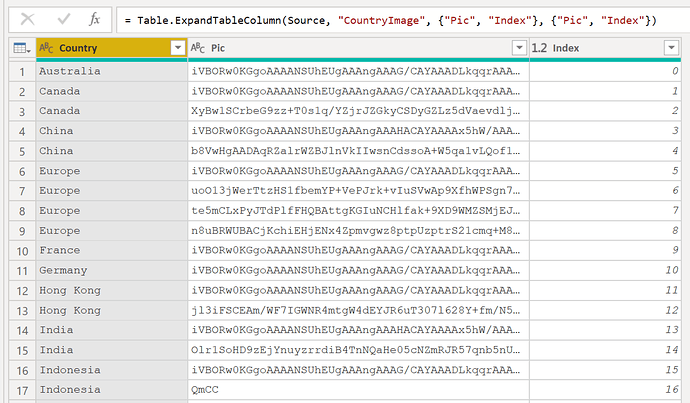Select the Indonesia cell in row 16

click(x=112, y=370)
